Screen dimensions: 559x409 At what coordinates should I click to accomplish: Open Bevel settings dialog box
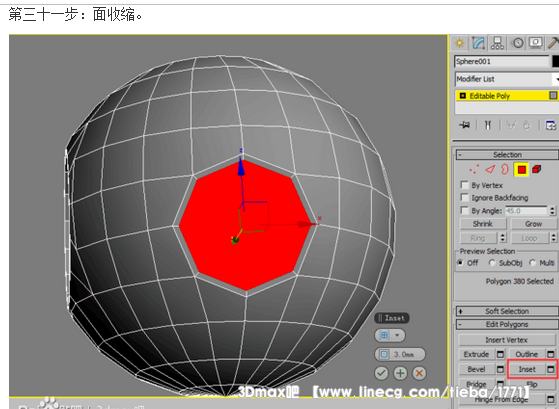coord(501,369)
